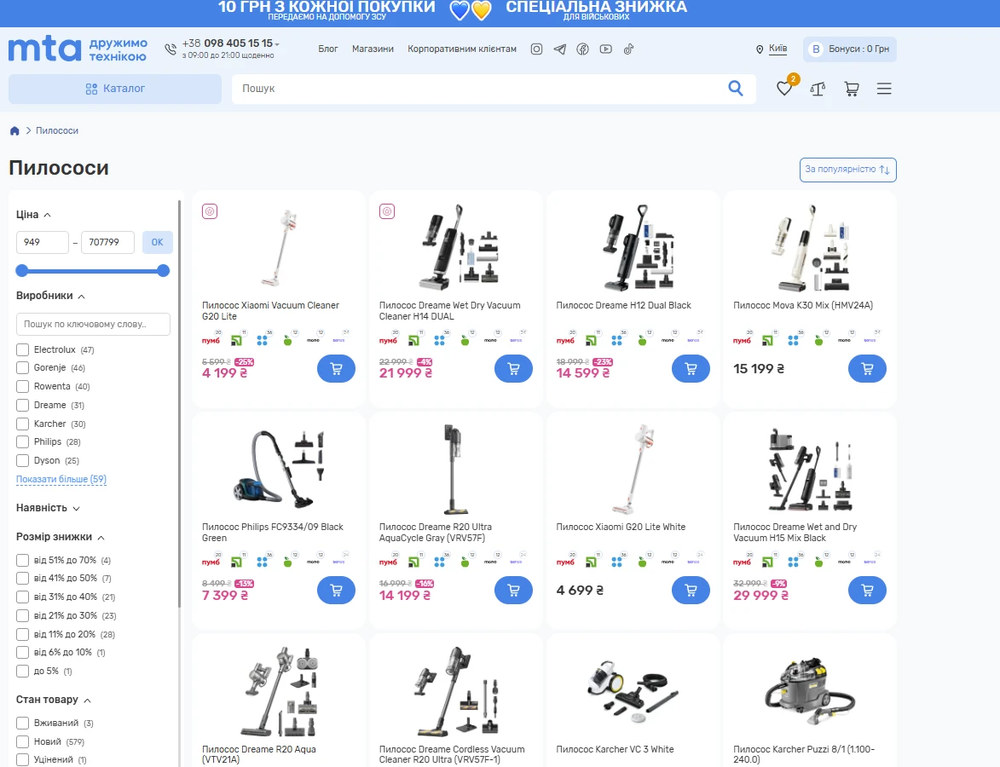Open the hamburger menu icon

pos(884,89)
